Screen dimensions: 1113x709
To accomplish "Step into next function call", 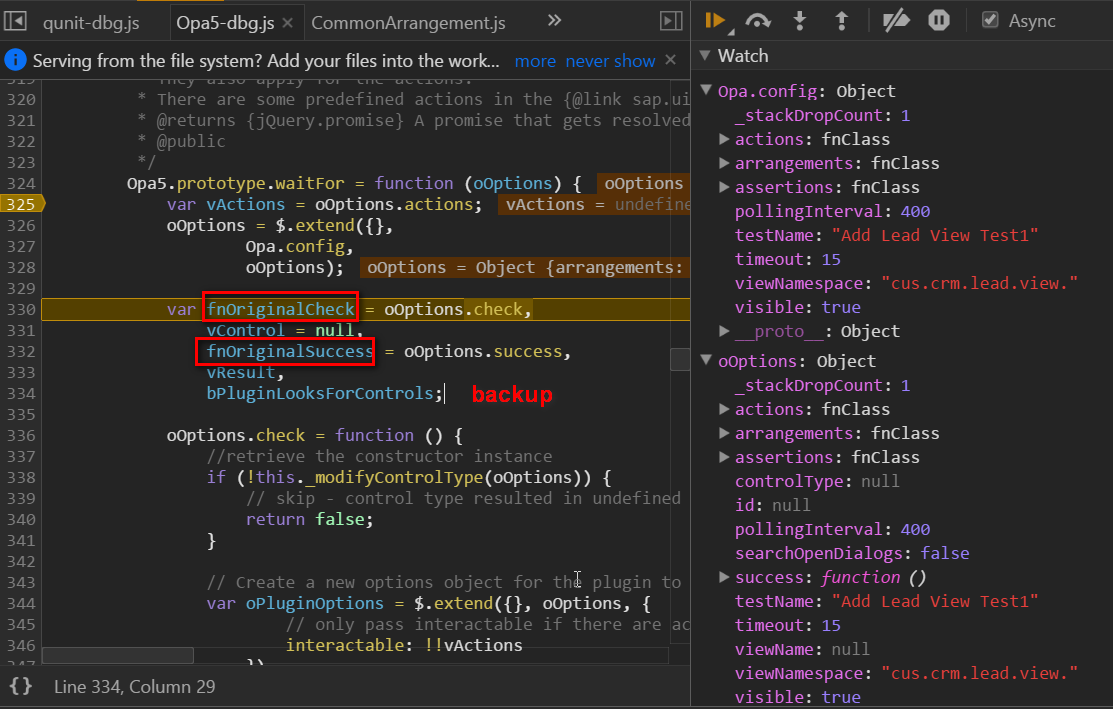I will (x=800, y=21).
